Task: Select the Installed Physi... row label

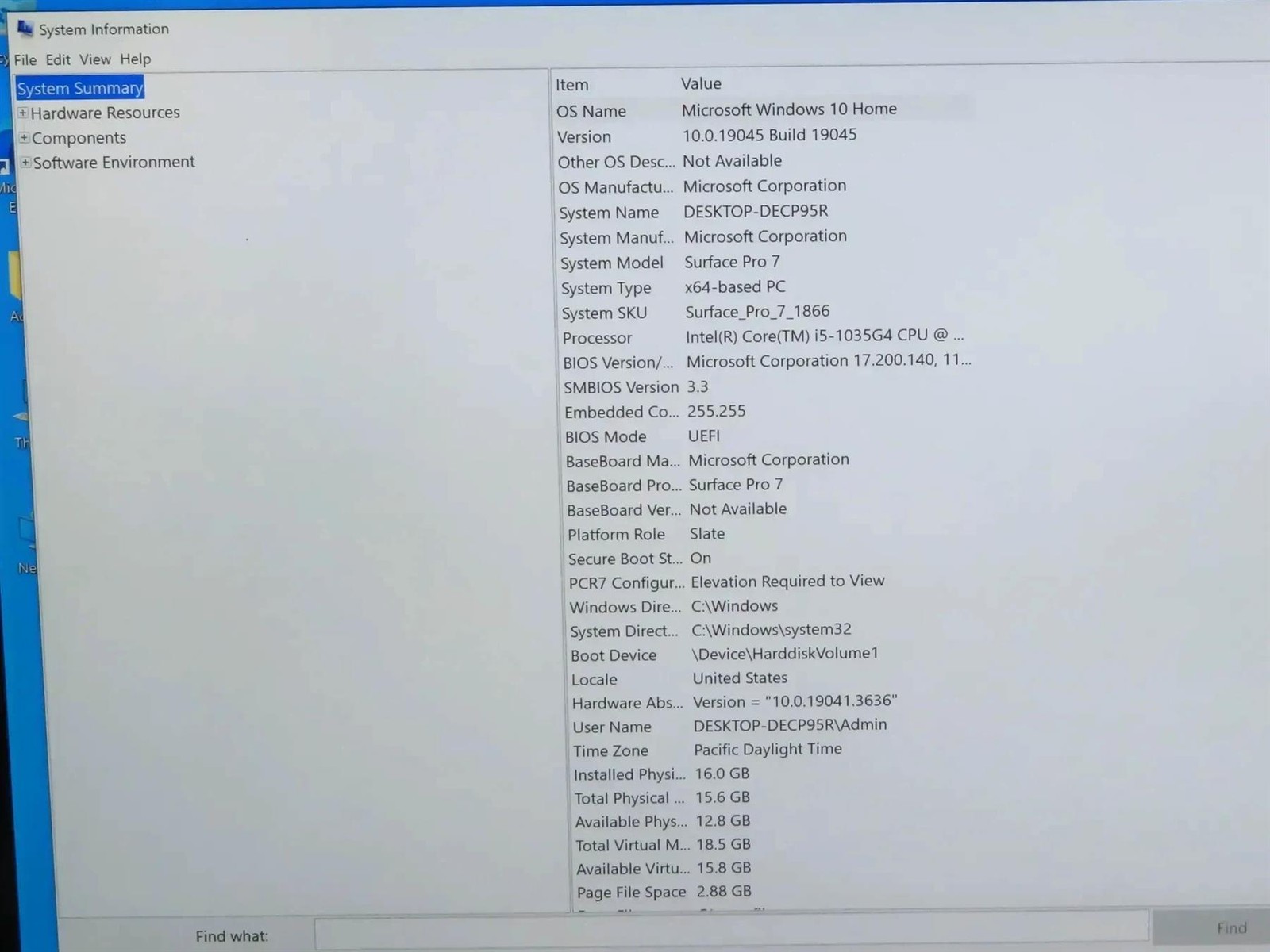Action: tap(629, 775)
